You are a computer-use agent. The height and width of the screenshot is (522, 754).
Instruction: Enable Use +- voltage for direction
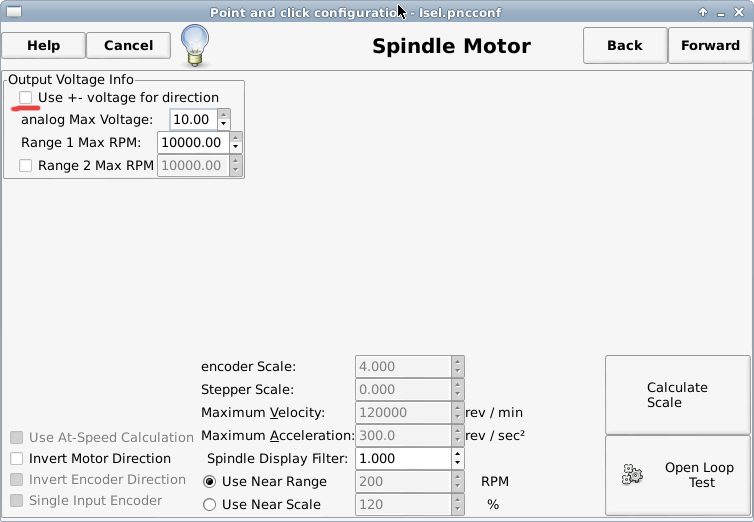pyautogui.click(x=25, y=98)
